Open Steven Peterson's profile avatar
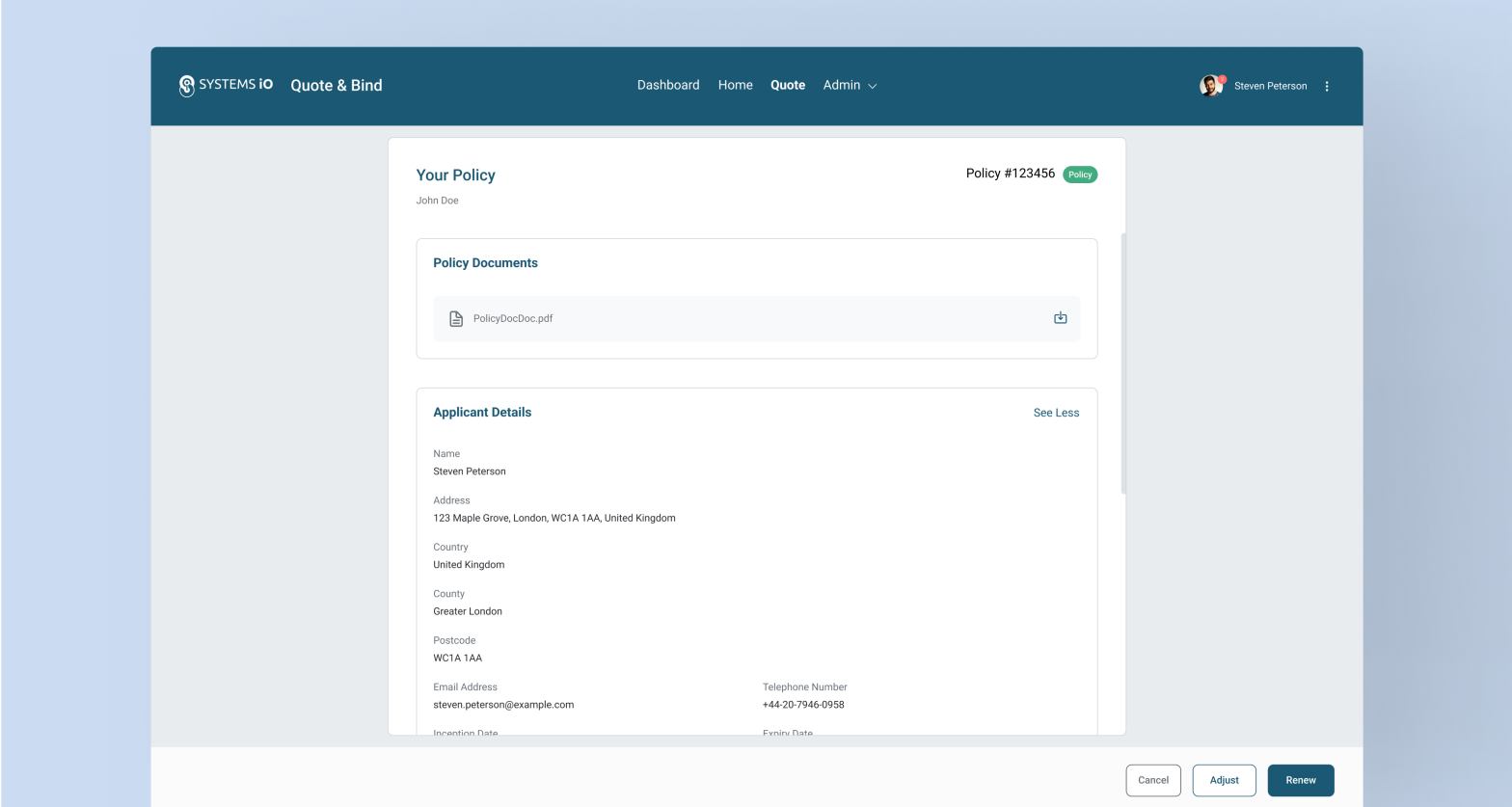The width and height of the screenshot is (1512, 807). click(1211, 86)
